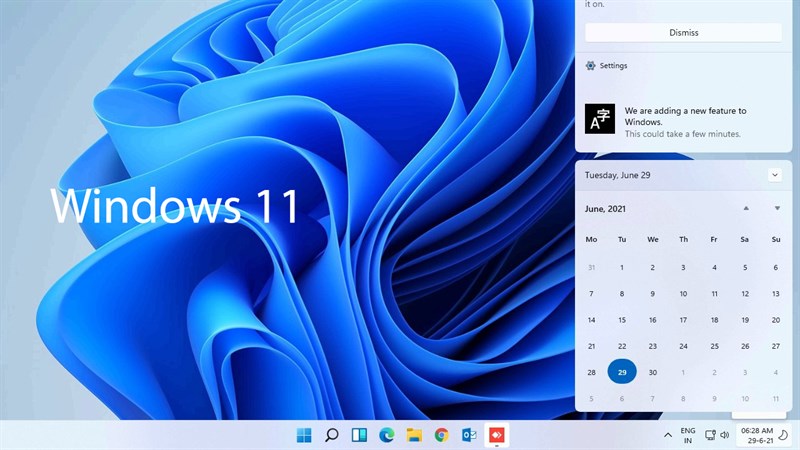Select June 15 in the calendar
The width and height of the screenshot is (800, 450).
(622, 320)
